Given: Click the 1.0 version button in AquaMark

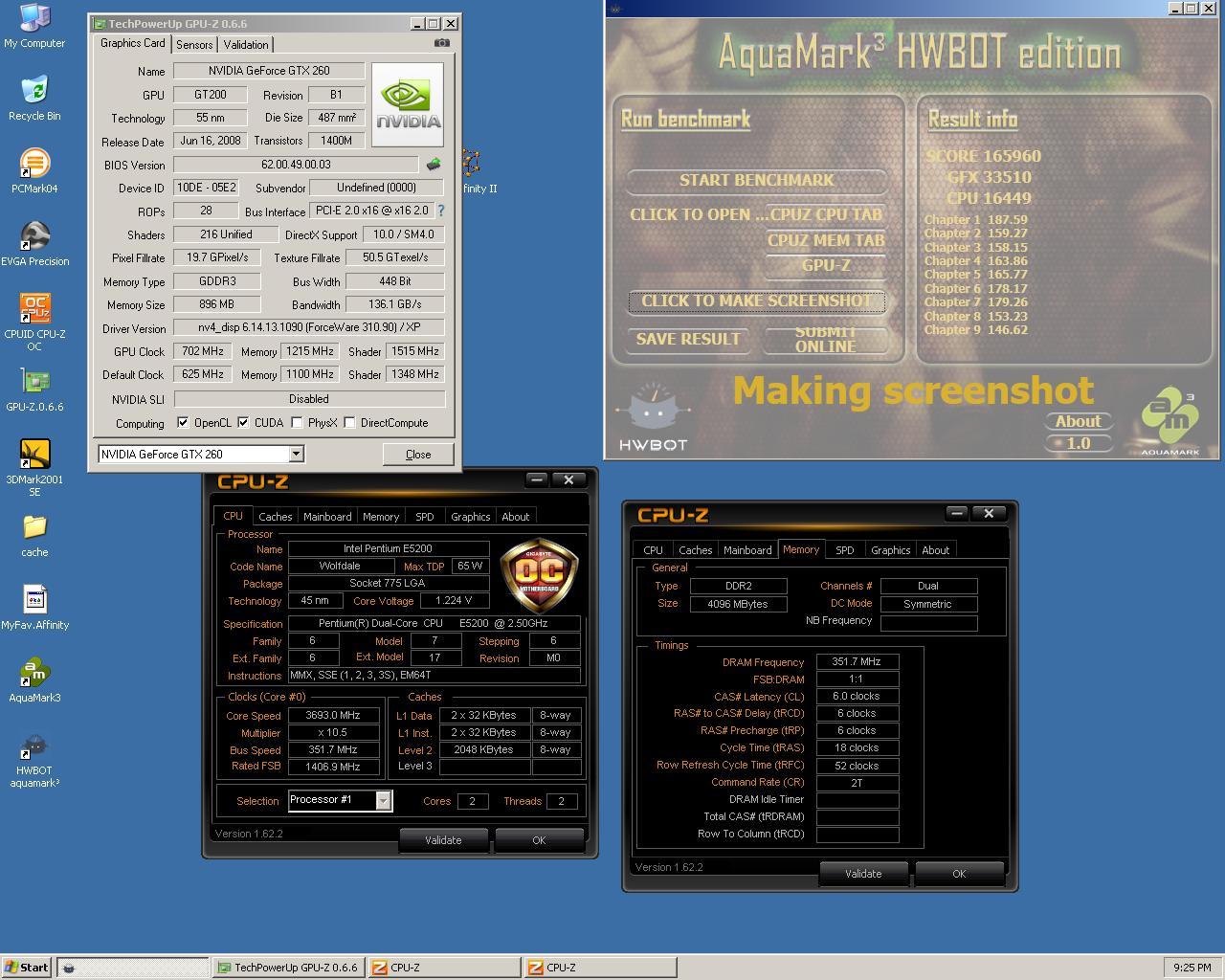Looking at the screenshot, I should (1078, 443).
